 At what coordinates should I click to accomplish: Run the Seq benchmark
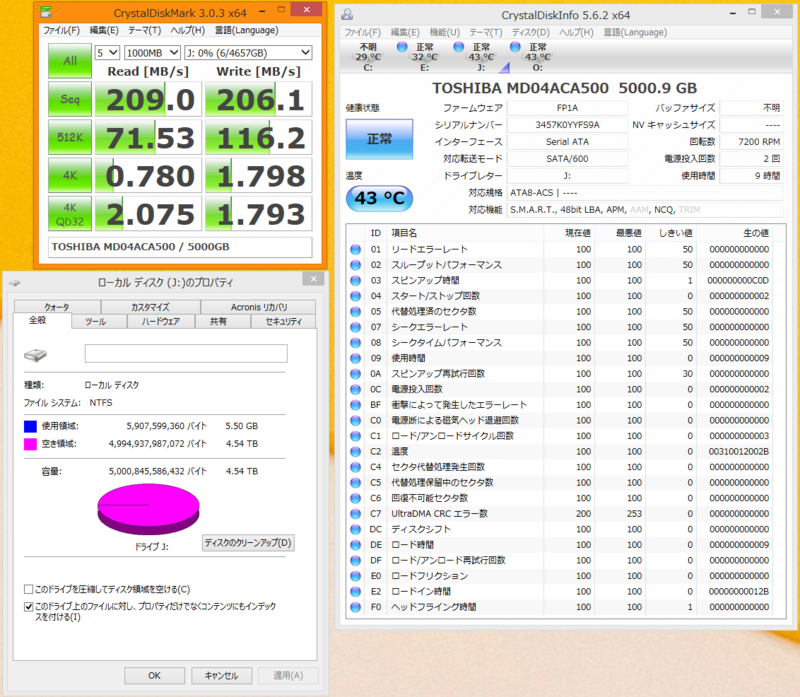coord(70,99)
